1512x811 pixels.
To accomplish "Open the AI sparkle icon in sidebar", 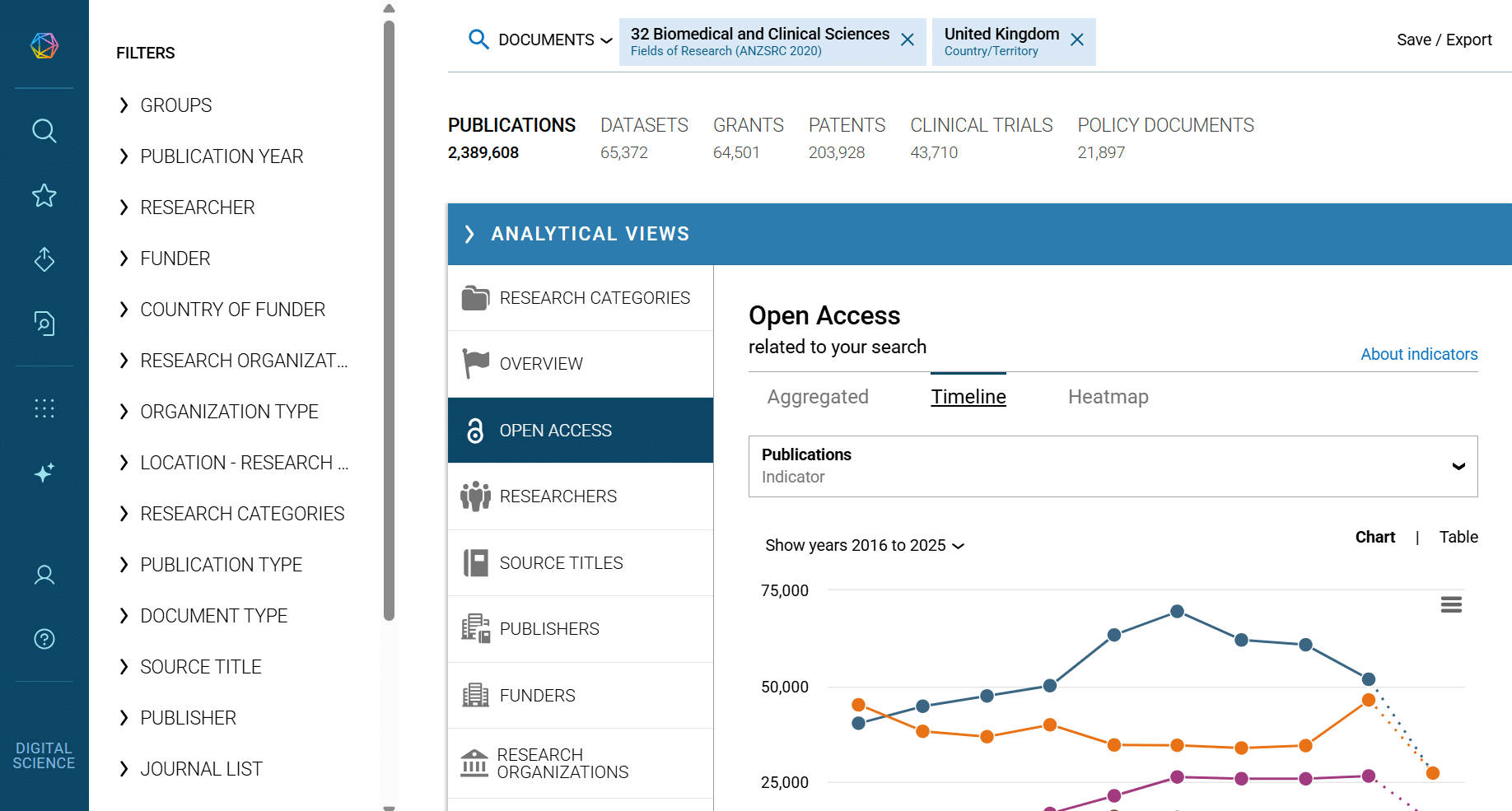I will [44, 473].
